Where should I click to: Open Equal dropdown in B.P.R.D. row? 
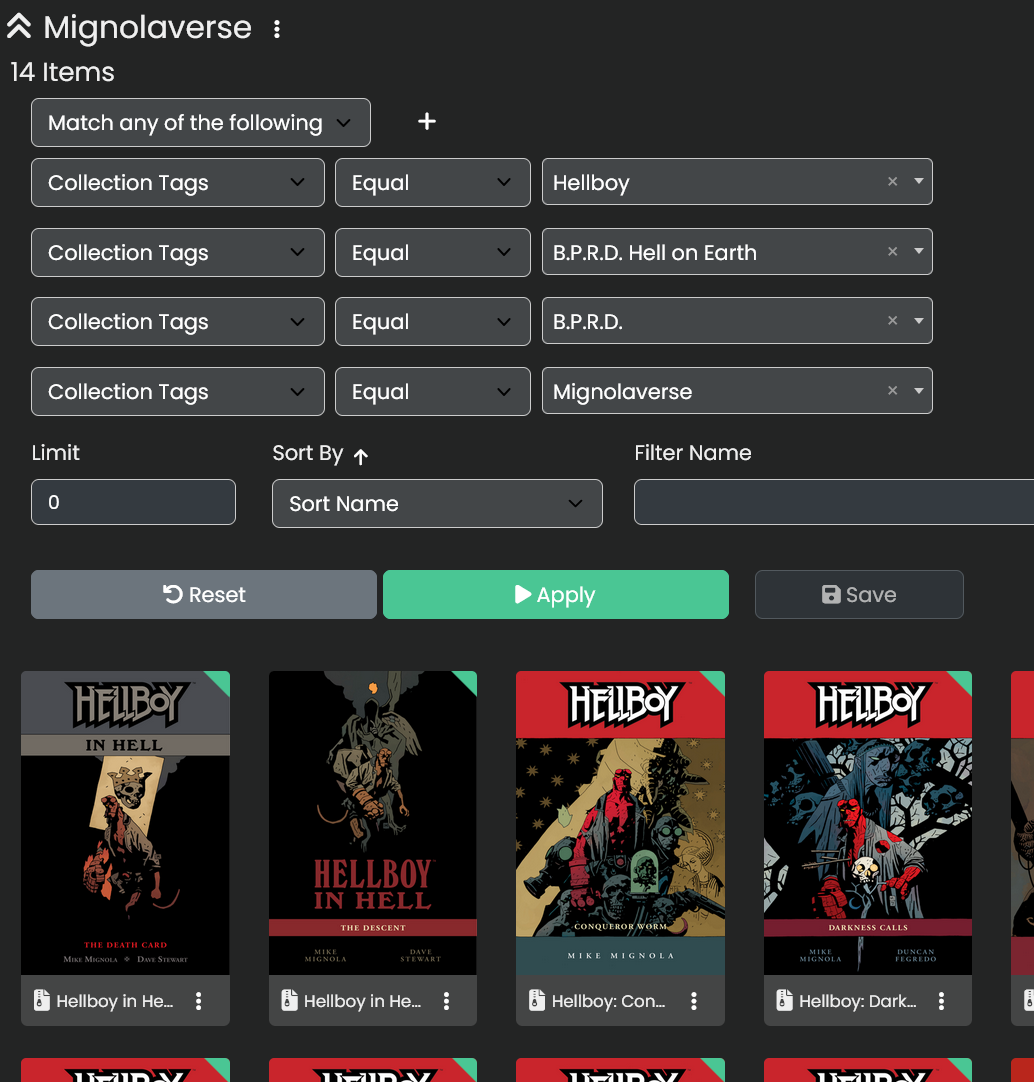tap(433, 322)
